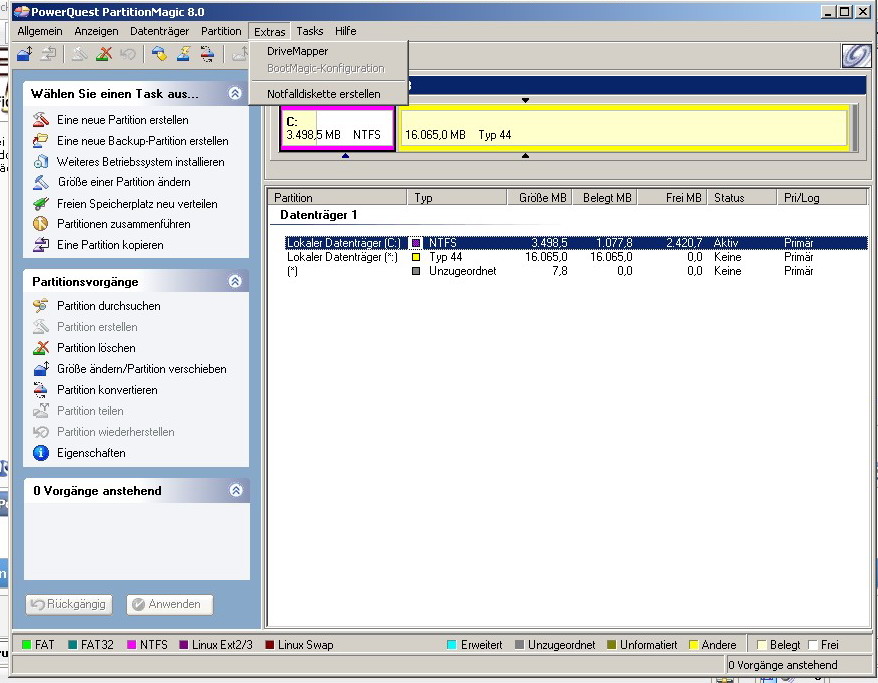Click the 'Partitionen zusammenführen' link
Image resolution: width=878 pixels, height=683 pixels.
coord(124,224)
